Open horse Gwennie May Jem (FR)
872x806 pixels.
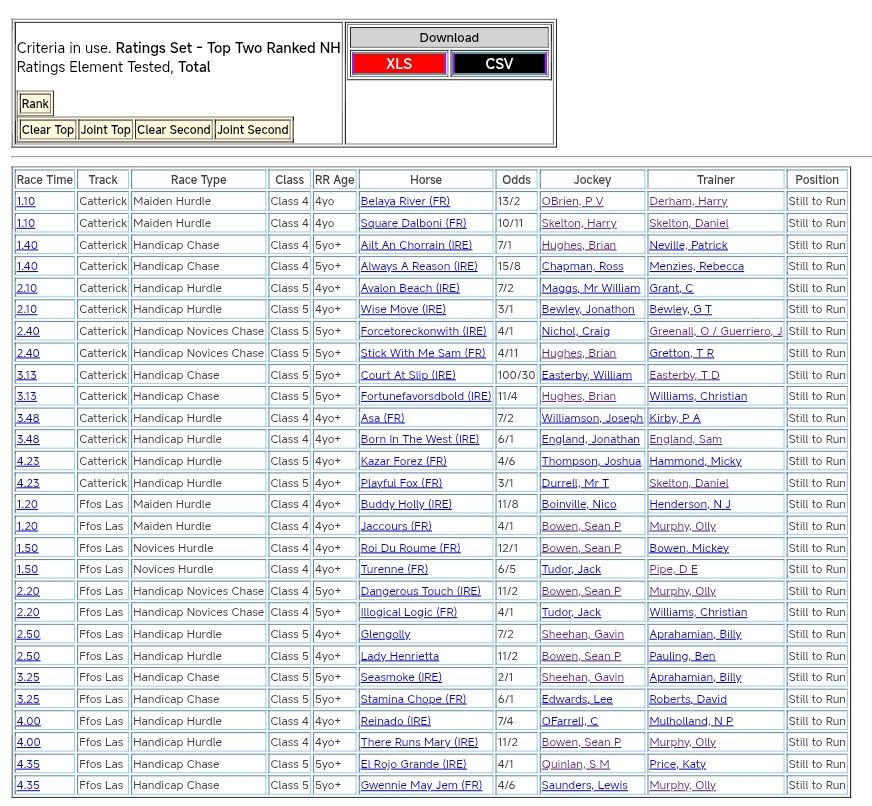421,786
